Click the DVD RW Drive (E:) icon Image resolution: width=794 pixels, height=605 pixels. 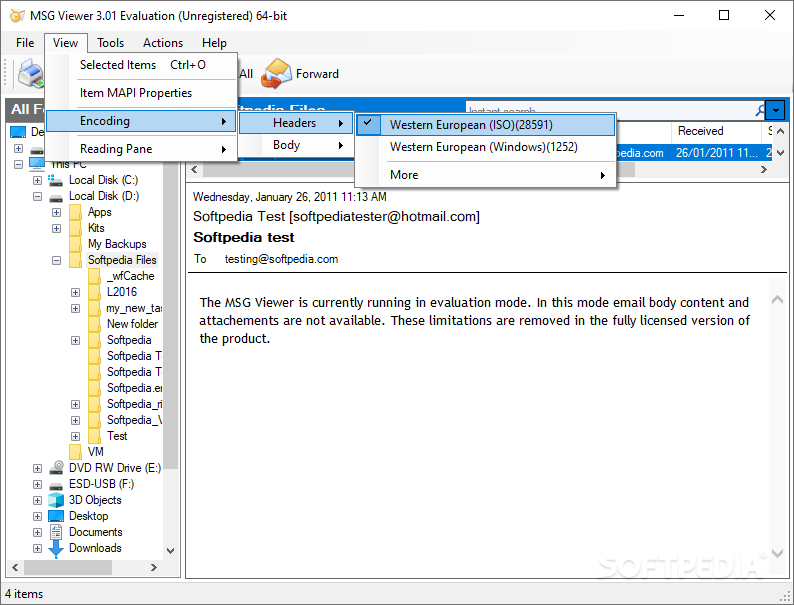[56, 467]
